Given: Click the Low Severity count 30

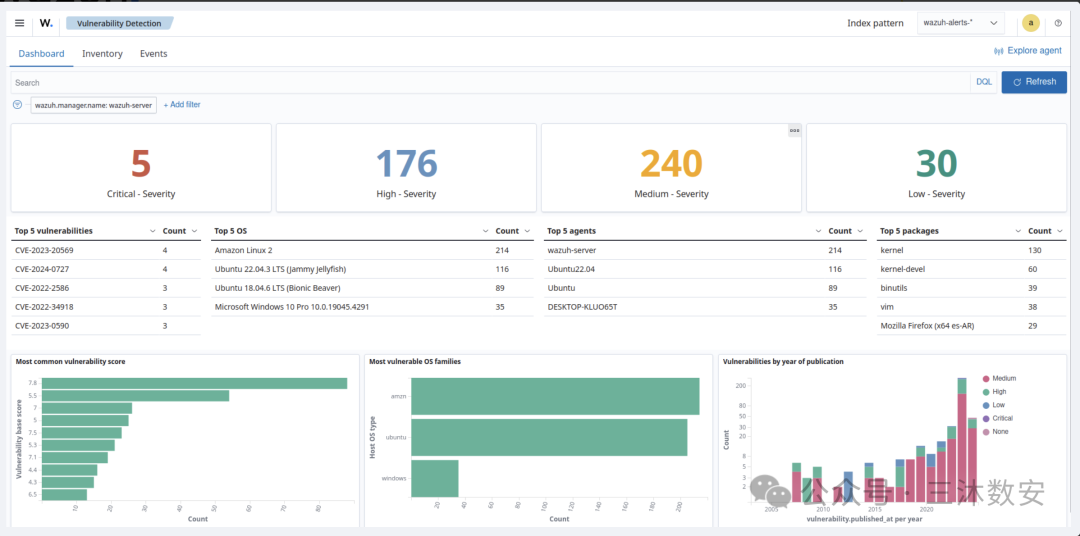Looking at the screenshot, I should [937, 164].
